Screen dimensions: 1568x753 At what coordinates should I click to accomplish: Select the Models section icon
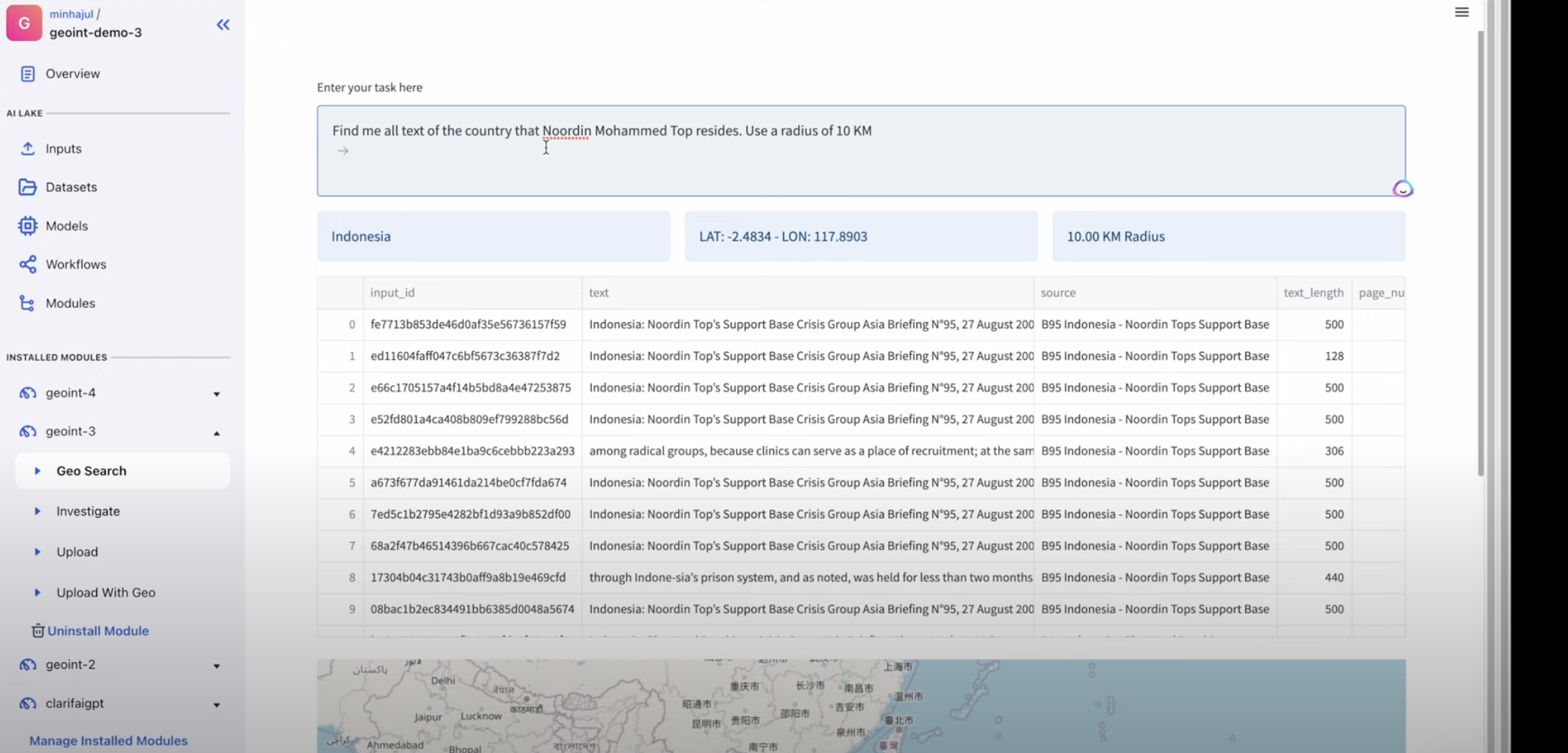[27, 225]
